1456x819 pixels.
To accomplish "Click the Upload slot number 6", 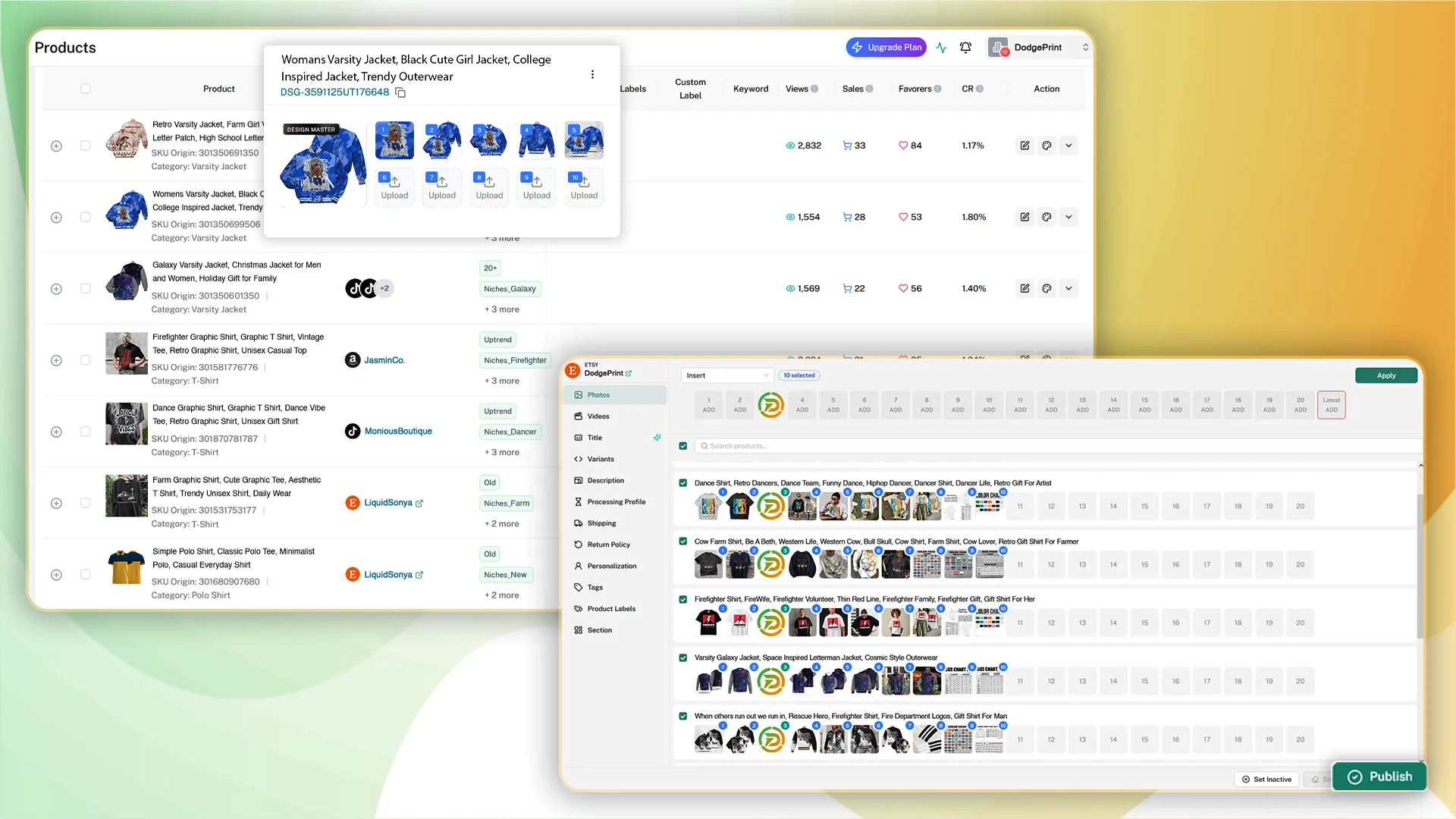I will pyautogui.click(x=394, y=187).
